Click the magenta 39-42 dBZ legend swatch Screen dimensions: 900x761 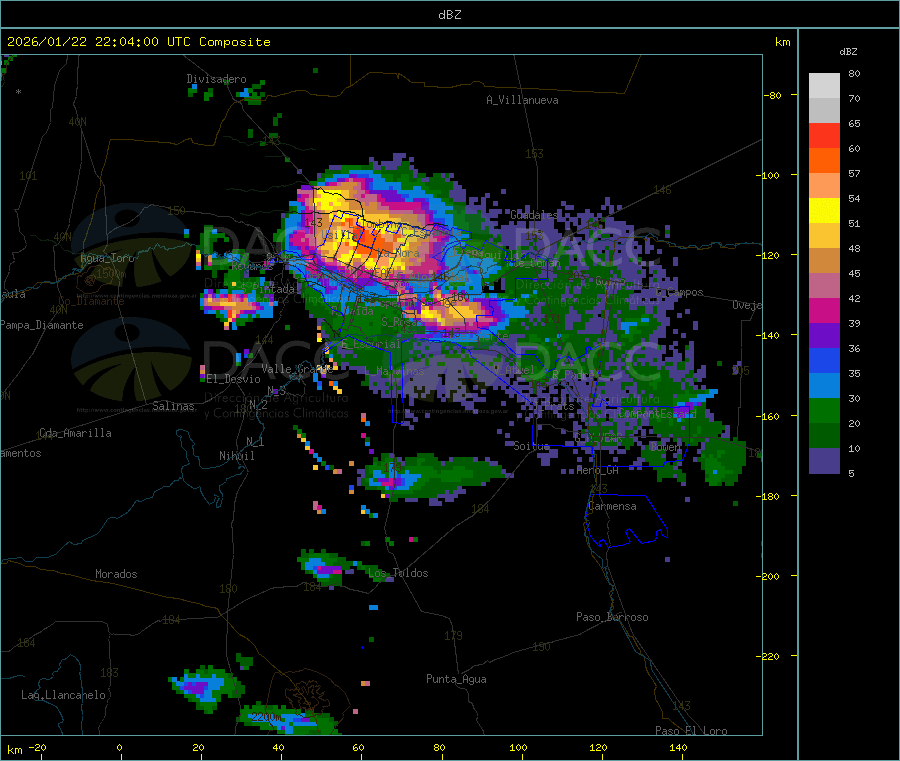[824, 310]
